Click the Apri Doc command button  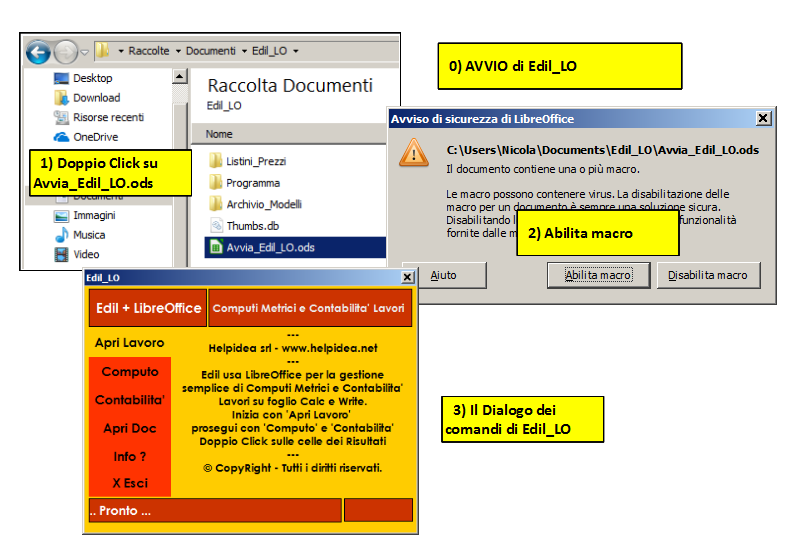click(x=130, y=428)
